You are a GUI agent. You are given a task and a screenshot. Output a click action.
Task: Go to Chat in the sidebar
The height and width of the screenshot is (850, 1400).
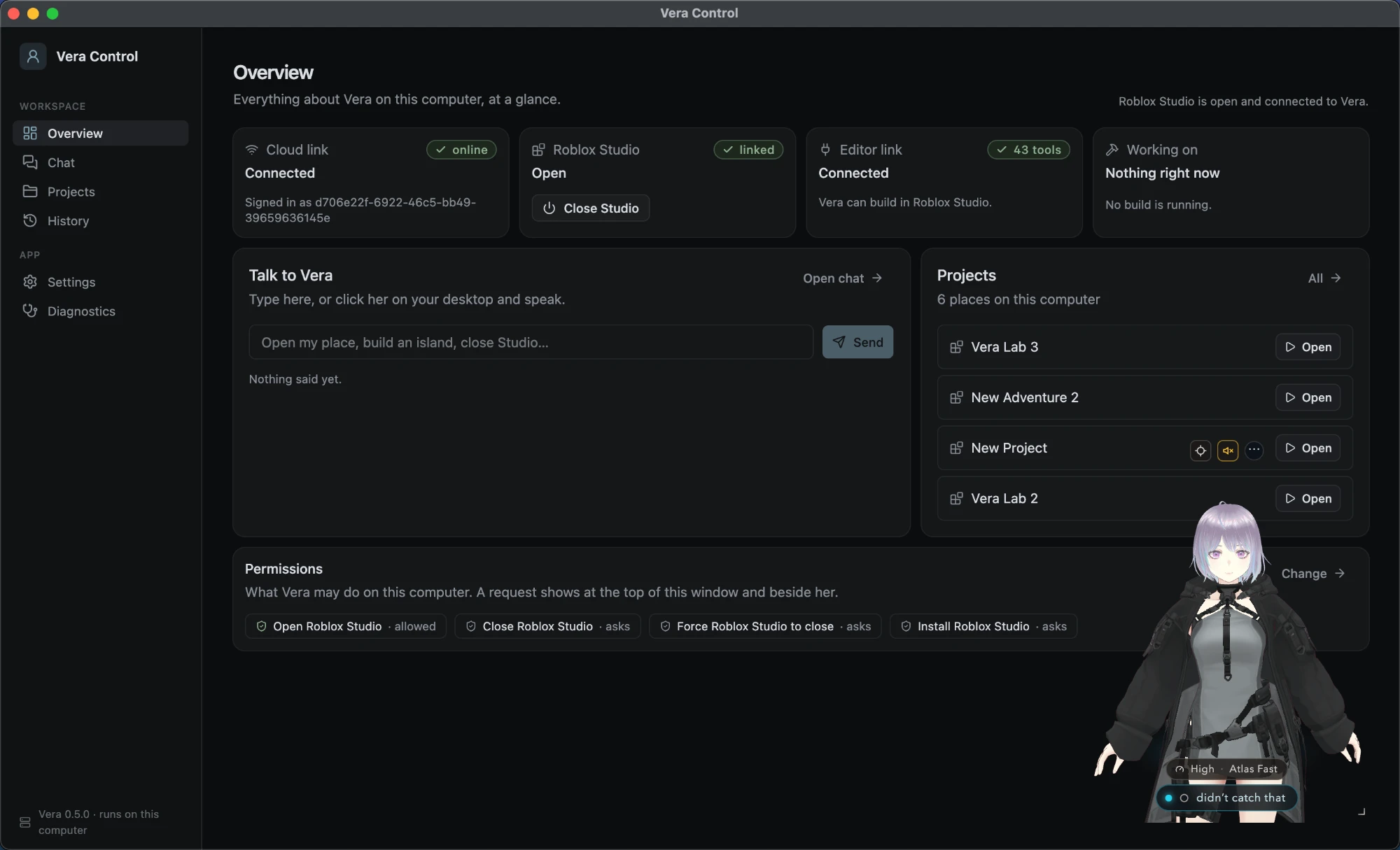(x=100, y=162)
